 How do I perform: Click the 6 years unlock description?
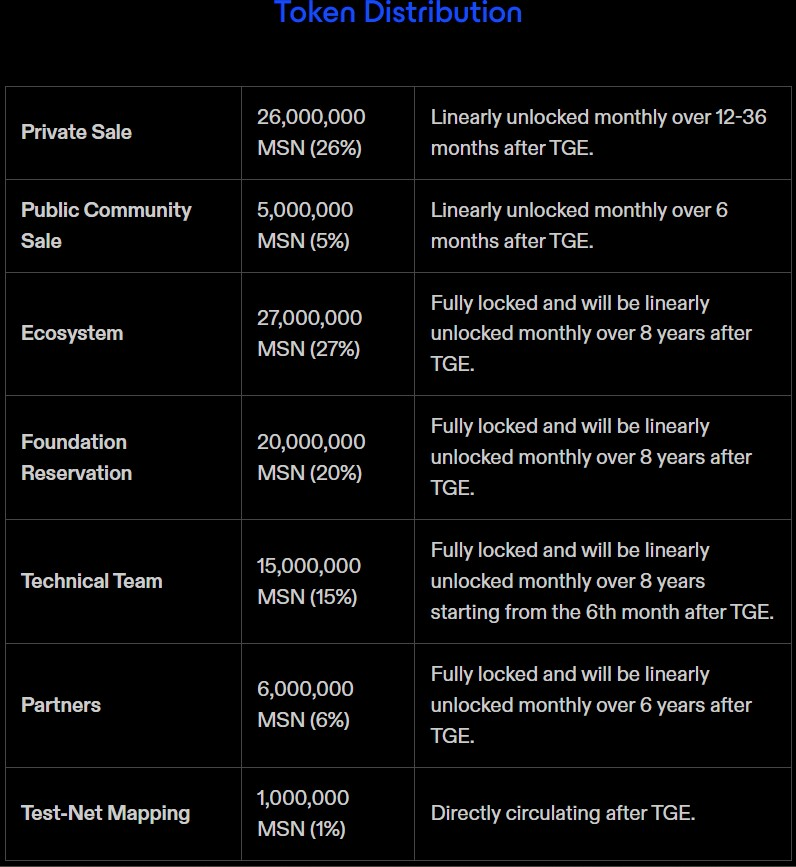pyautogui.click(x=590, y=705)
